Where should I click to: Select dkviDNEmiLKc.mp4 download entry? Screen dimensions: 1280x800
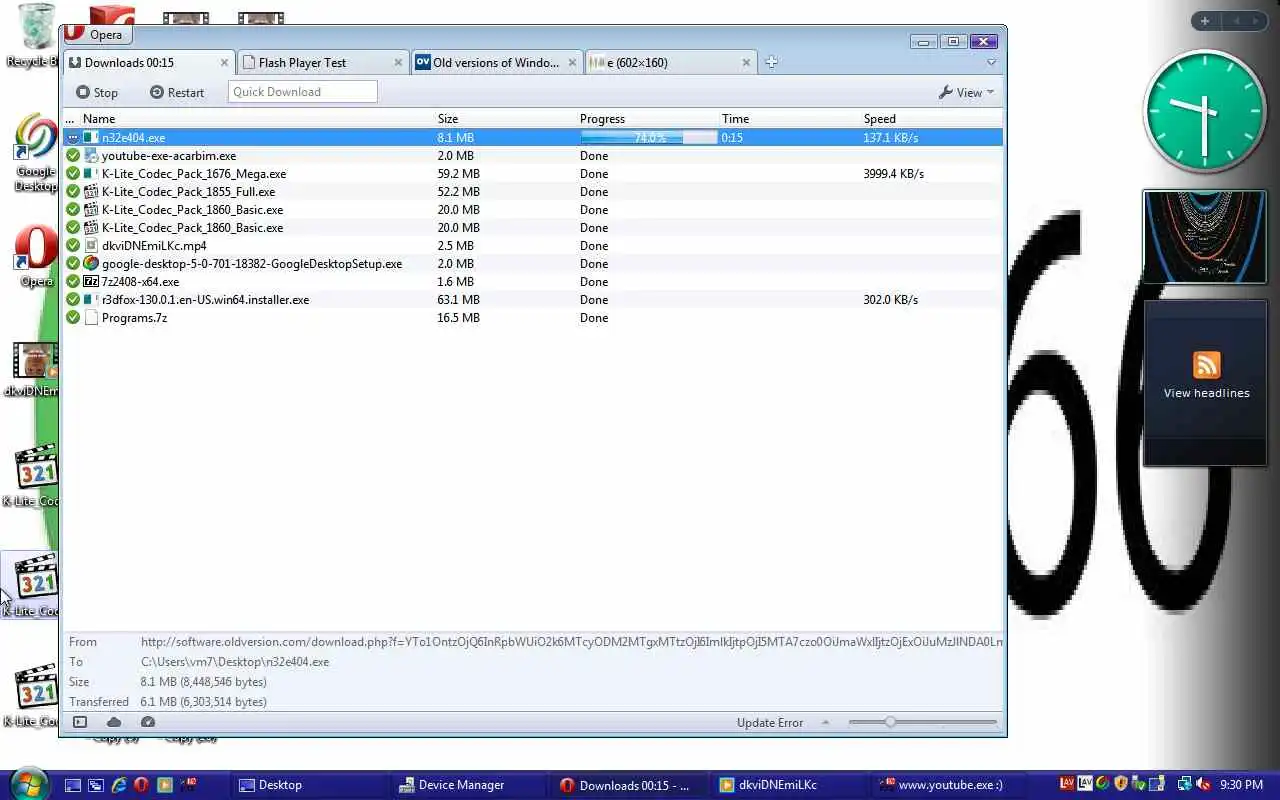[533, 246]
